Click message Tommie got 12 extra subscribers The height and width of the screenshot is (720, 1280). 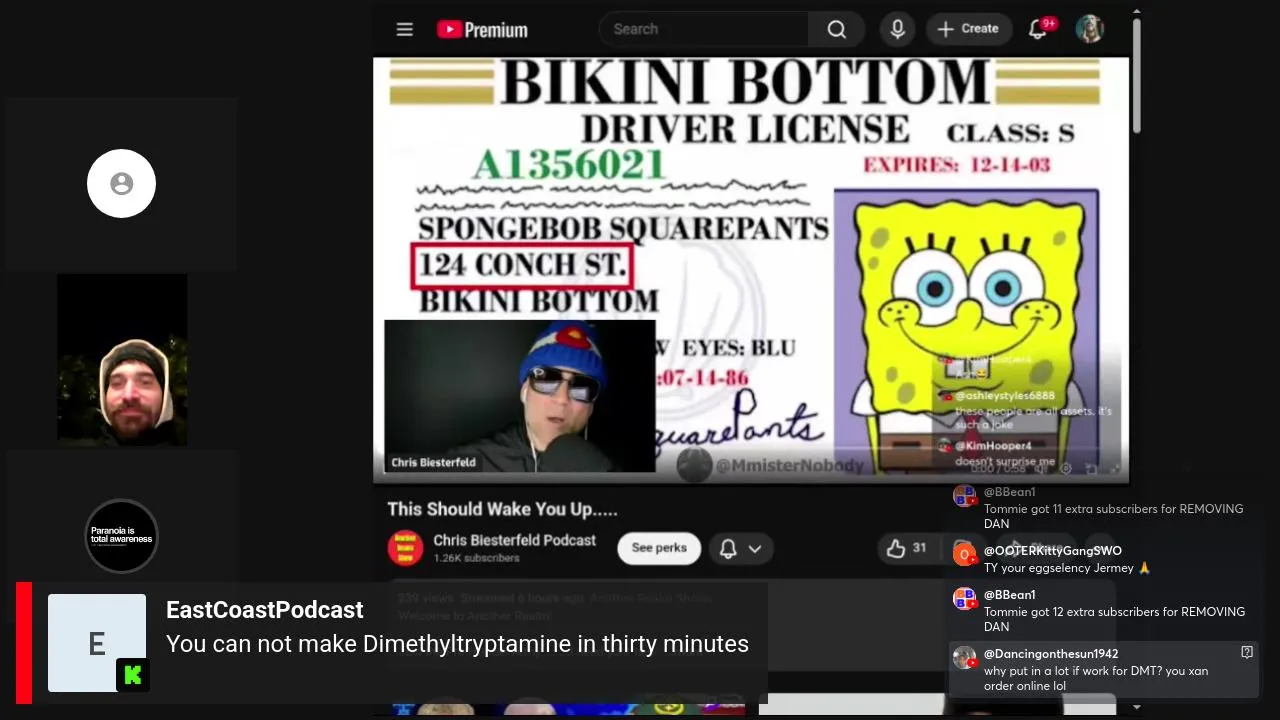pyautogui.click(x=1114, y=619)
